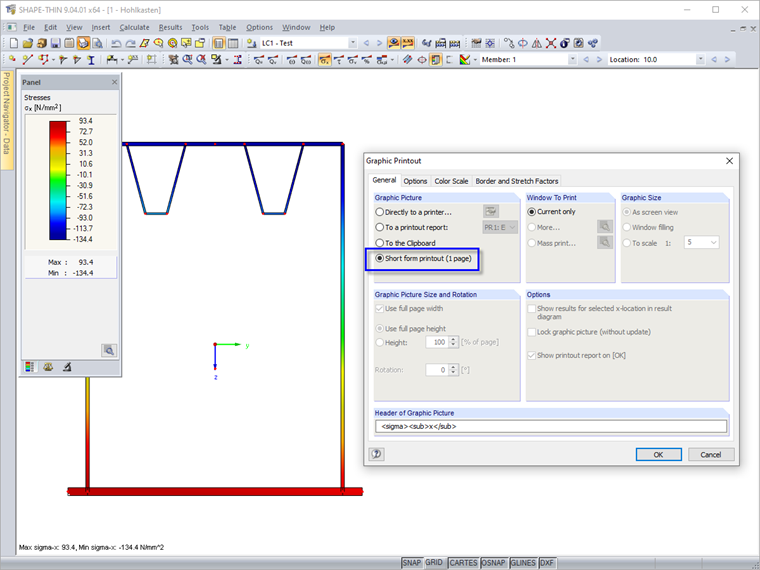
Task: Undo the last action
Action: pos(116,43)
